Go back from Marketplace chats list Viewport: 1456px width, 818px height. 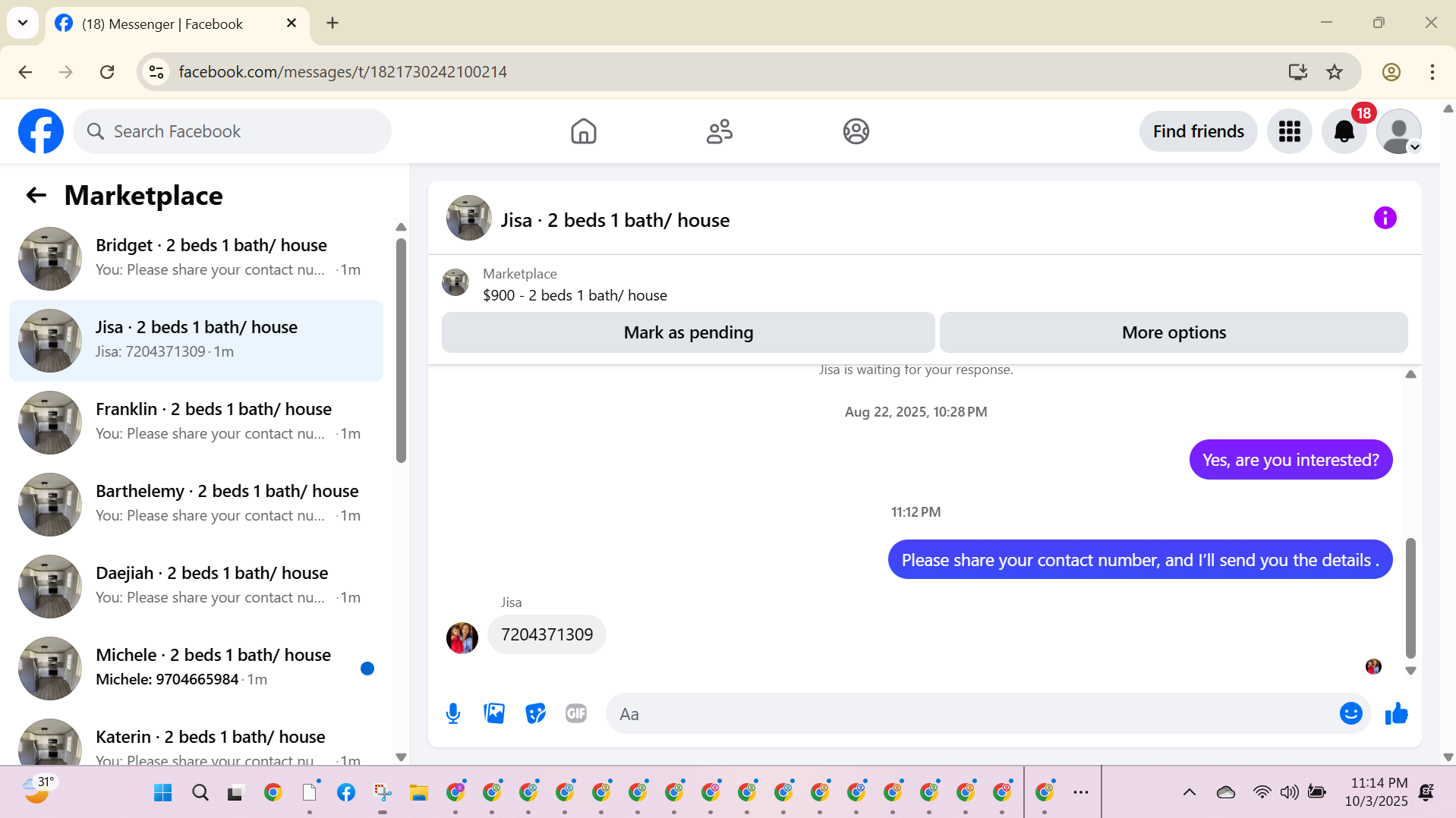[36, 196]
